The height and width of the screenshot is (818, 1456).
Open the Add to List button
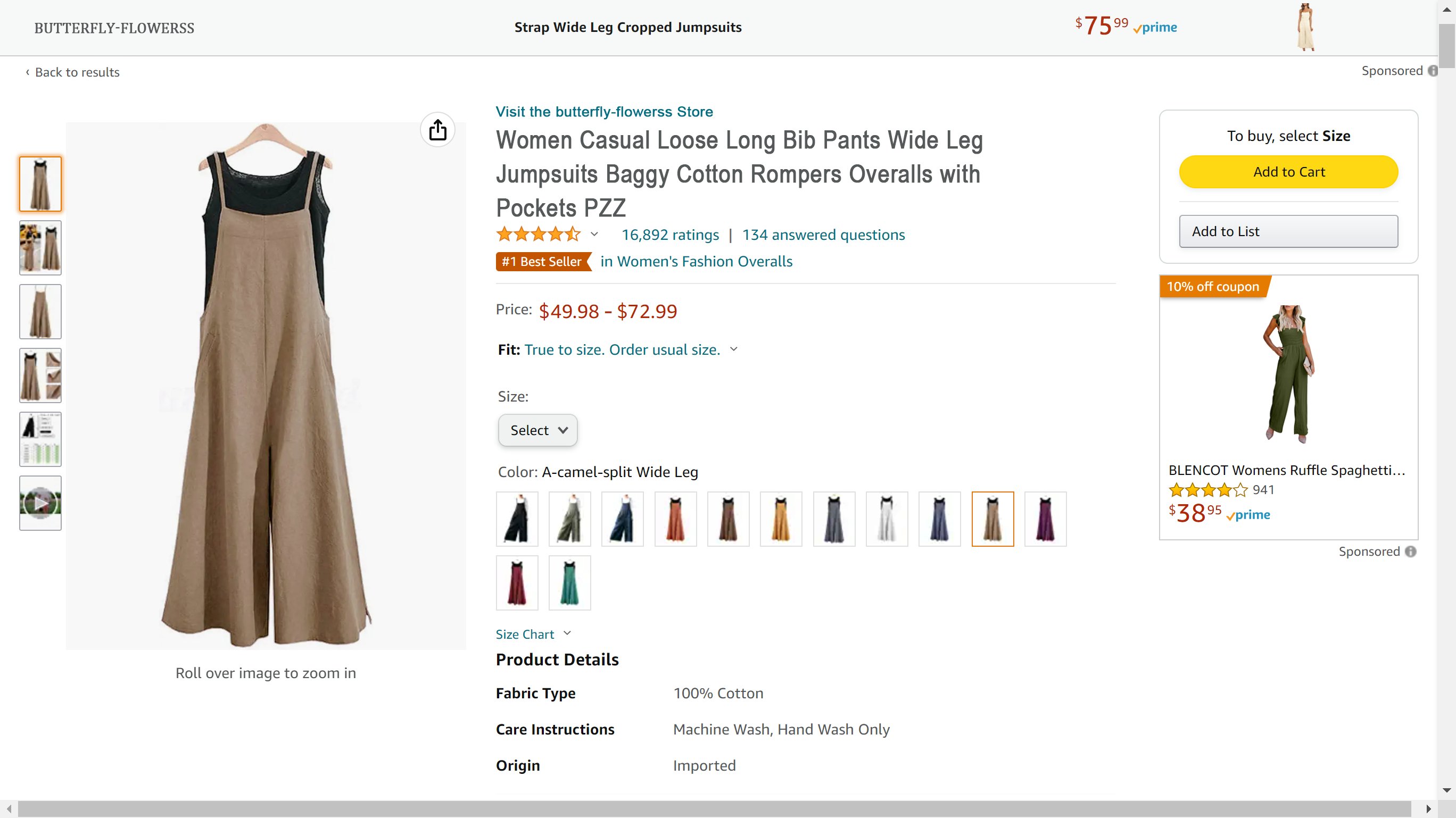pos(1288,231)
